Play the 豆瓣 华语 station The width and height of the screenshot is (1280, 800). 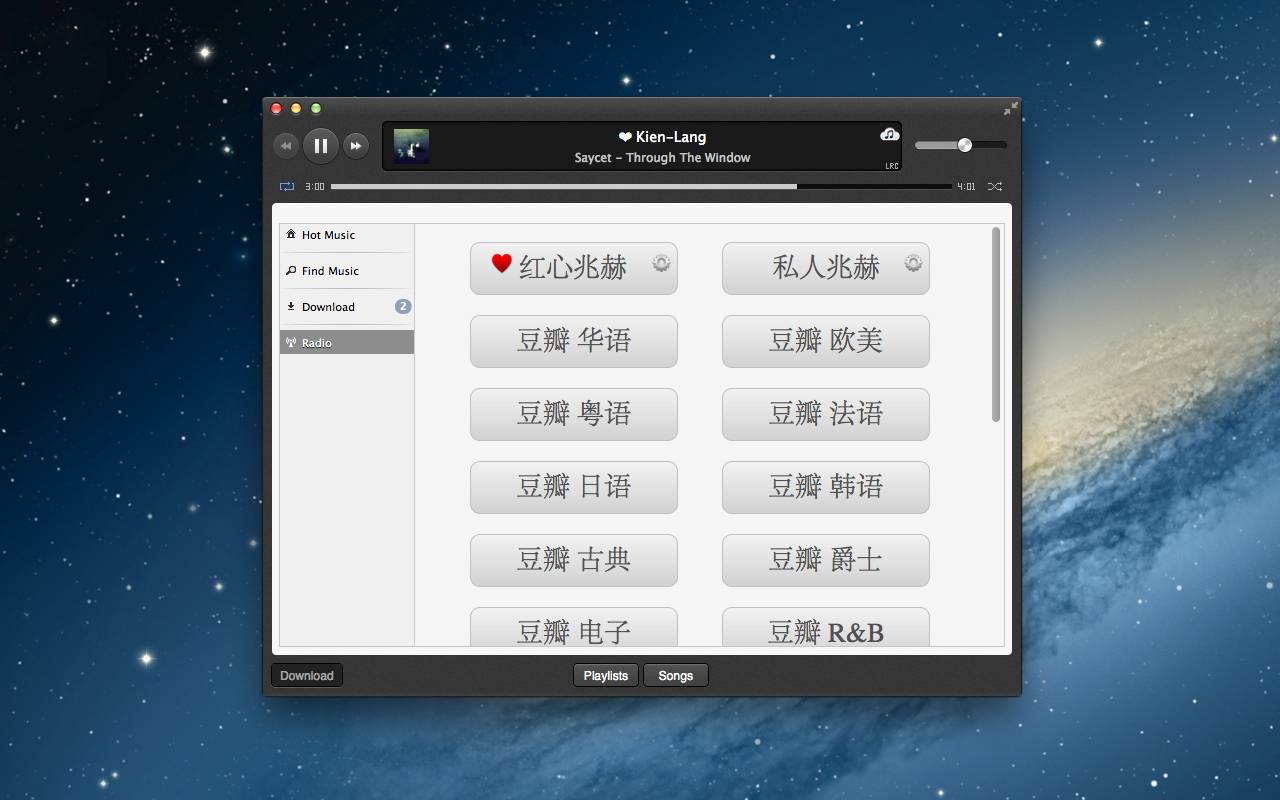[x=574, y=341]
